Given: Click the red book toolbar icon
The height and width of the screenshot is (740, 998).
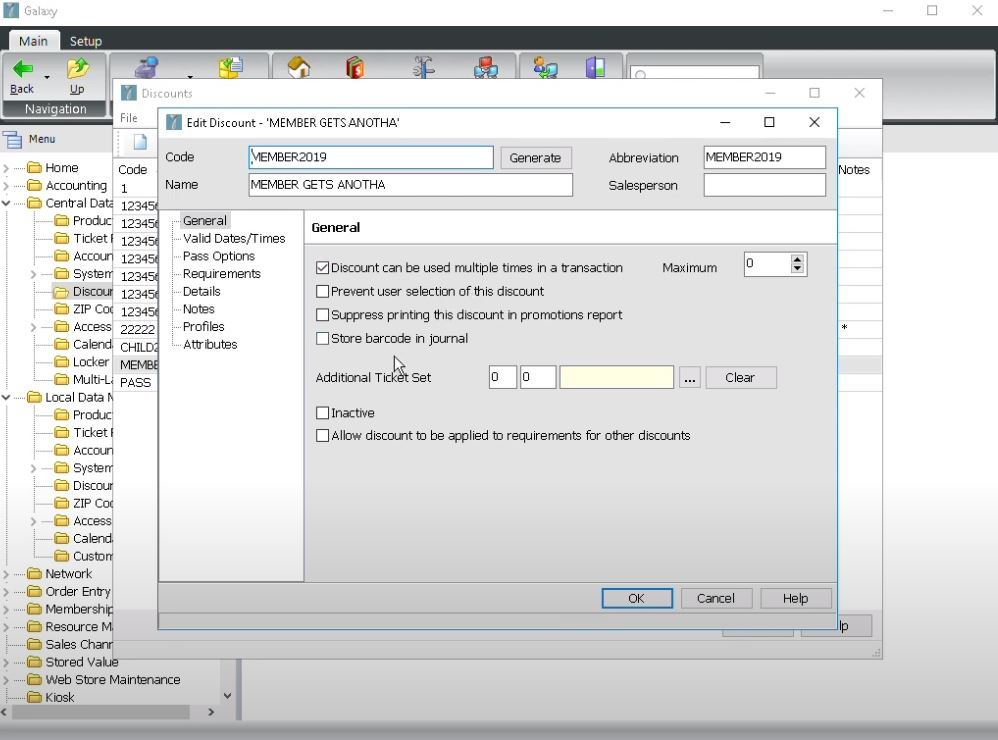Looking at the screenshot, I should [357, 68].
